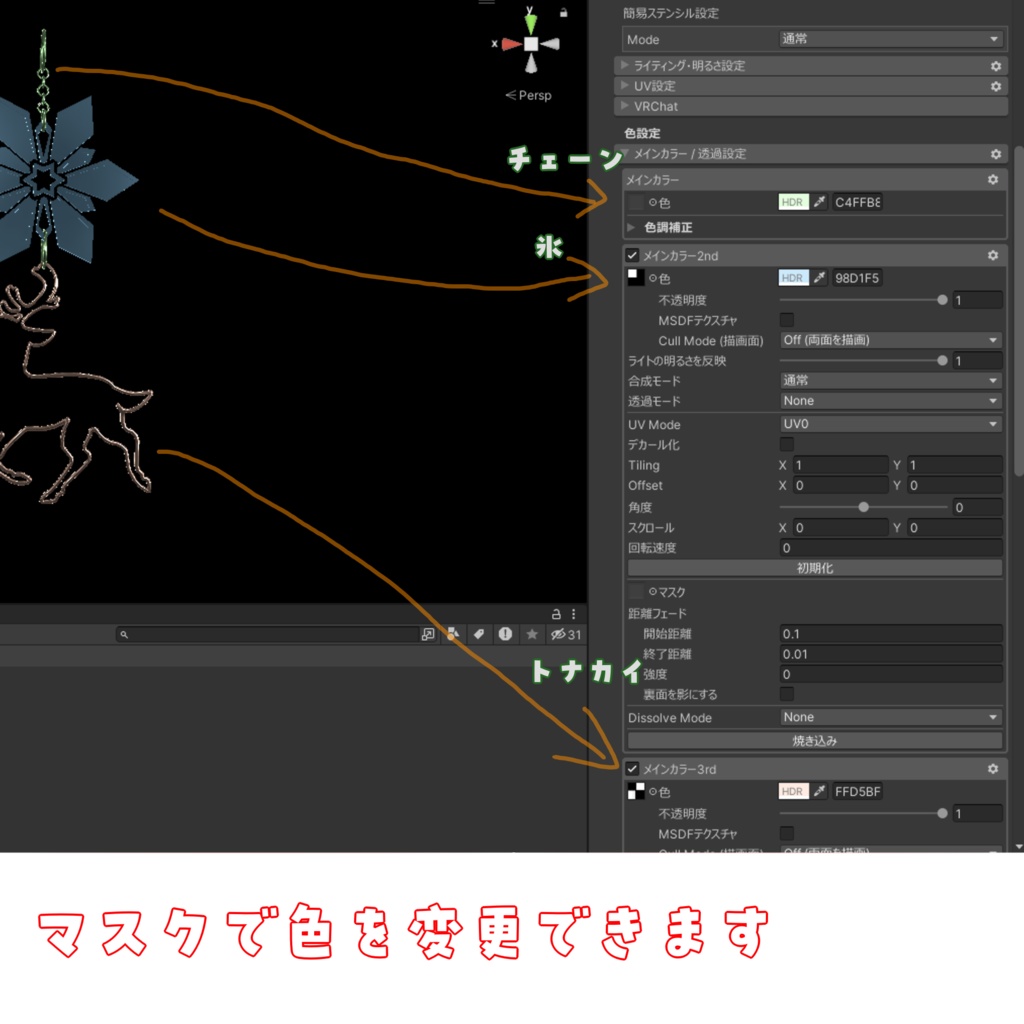Click the inspector vertical scrollbar
Image resolution: width=1024 pixels, height=1024 pixels.
point(1019,311)
